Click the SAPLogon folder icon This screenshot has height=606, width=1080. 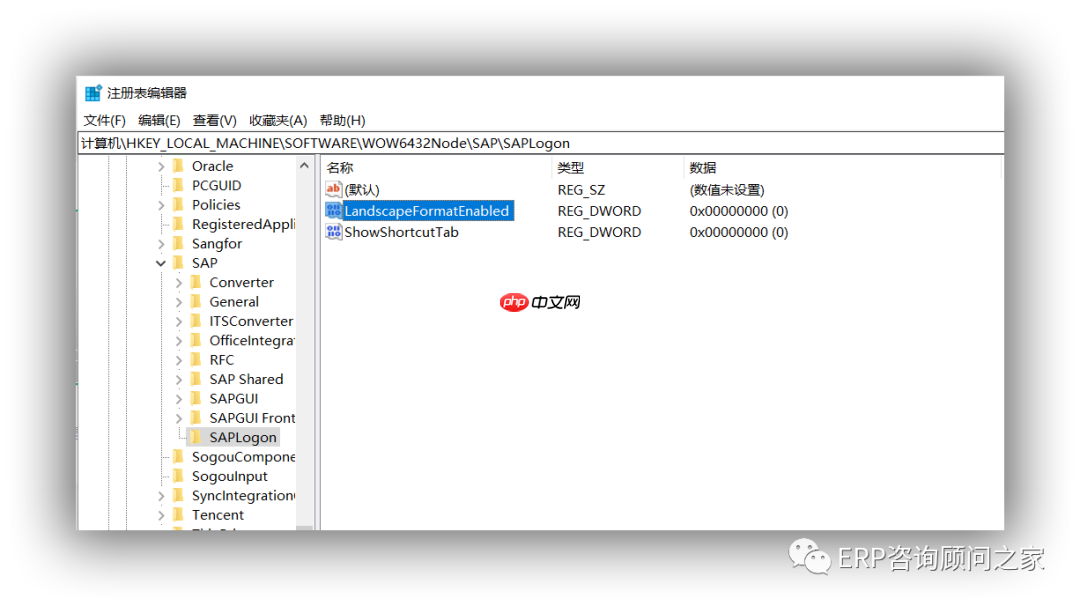point(197,437)
